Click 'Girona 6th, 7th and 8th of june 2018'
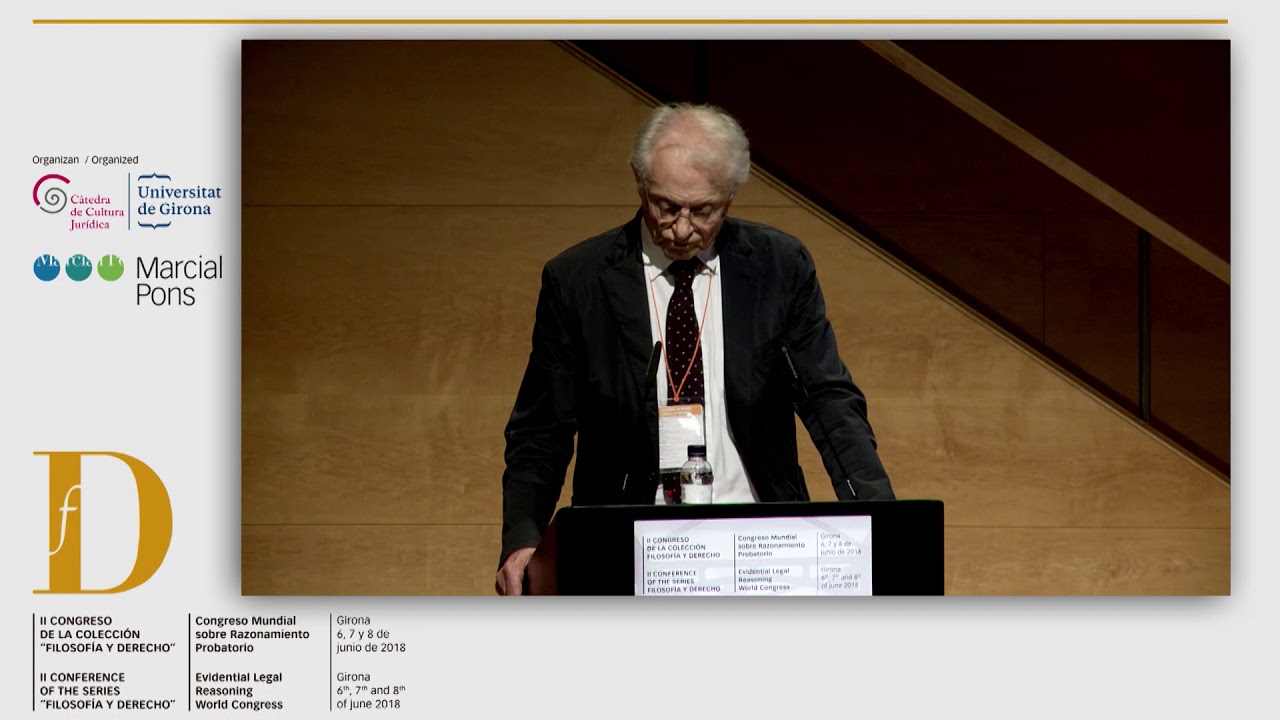 371,691
